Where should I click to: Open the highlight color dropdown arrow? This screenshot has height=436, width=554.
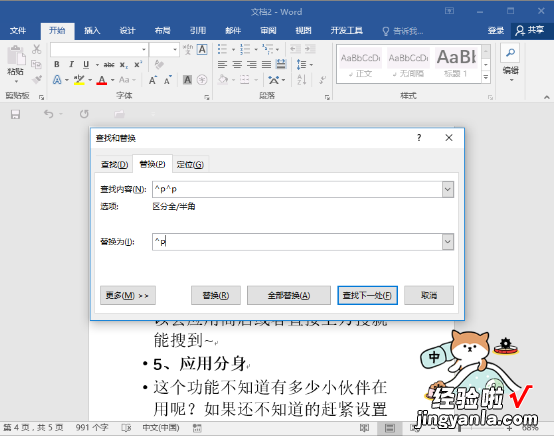(90, 80)
